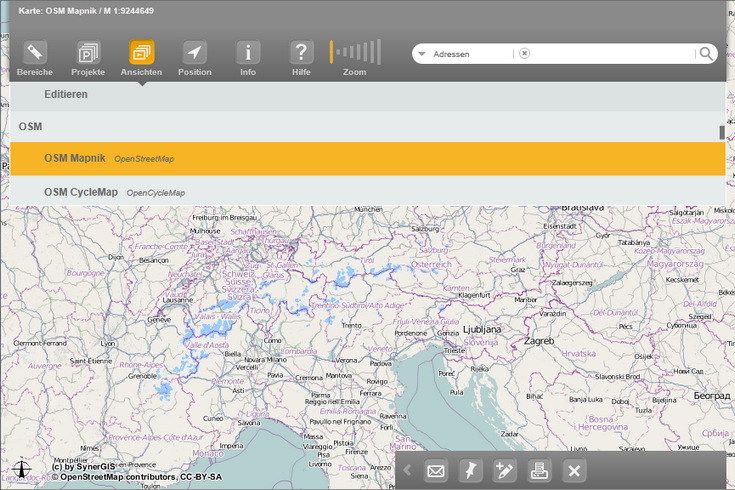Start search with the magnifier icon
This screenshot has height=490, width=735.
706,54
